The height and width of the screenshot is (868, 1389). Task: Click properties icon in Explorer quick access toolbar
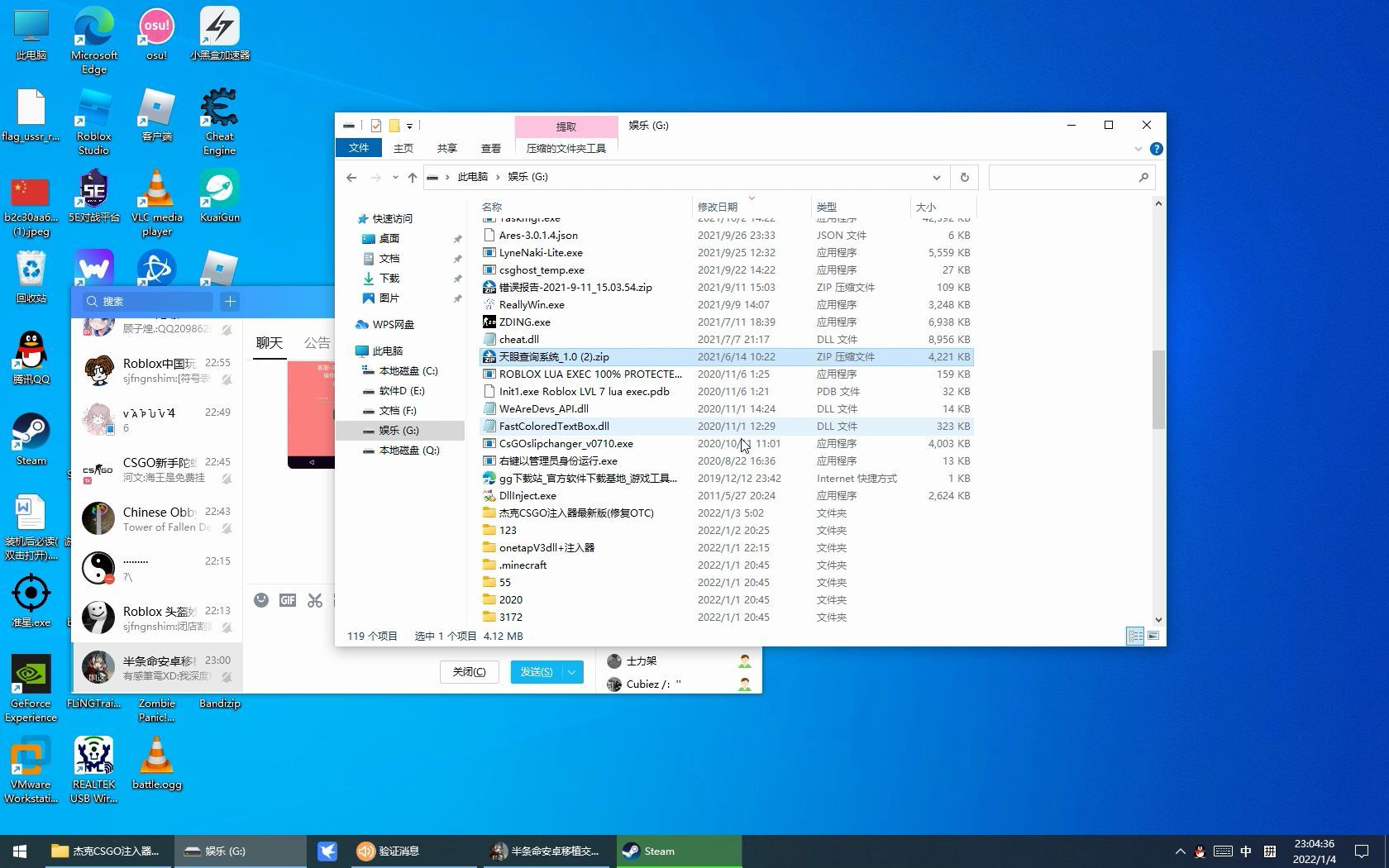(376, 126)
